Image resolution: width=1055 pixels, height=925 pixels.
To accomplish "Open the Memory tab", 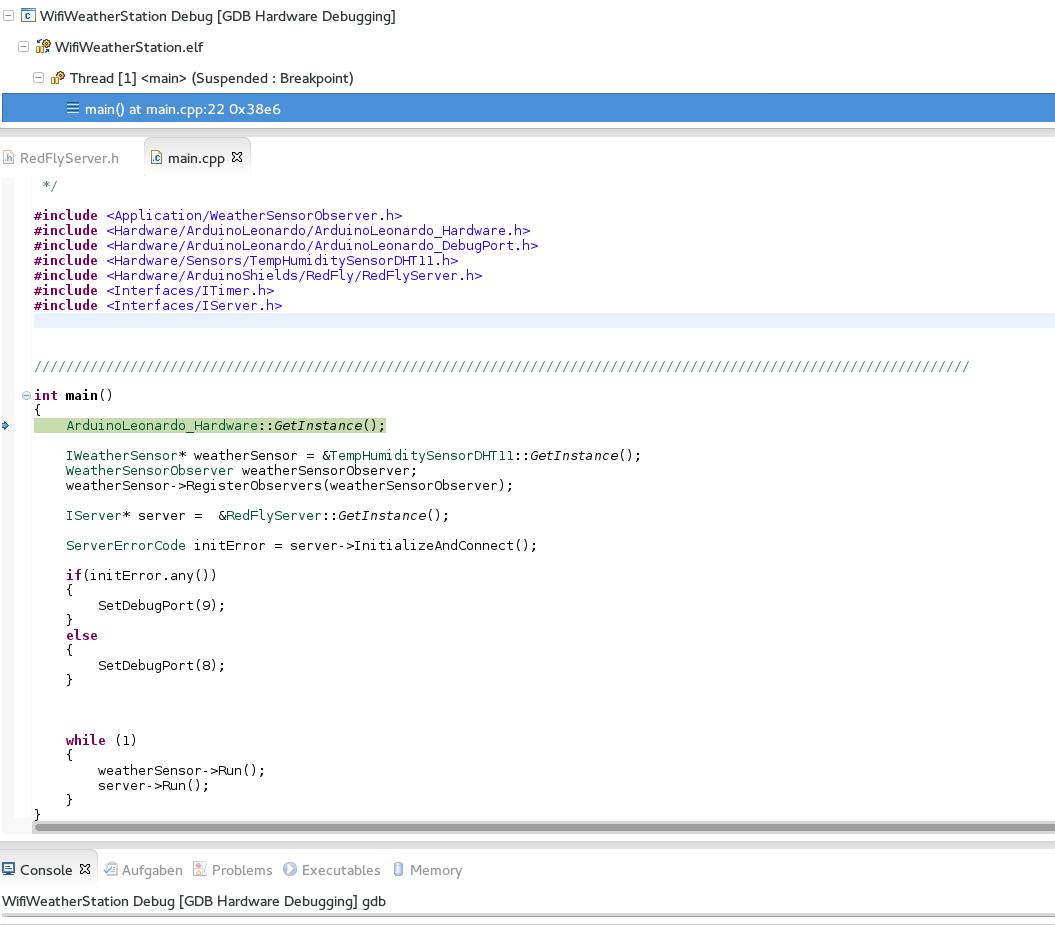I will (x=435, y=870).
